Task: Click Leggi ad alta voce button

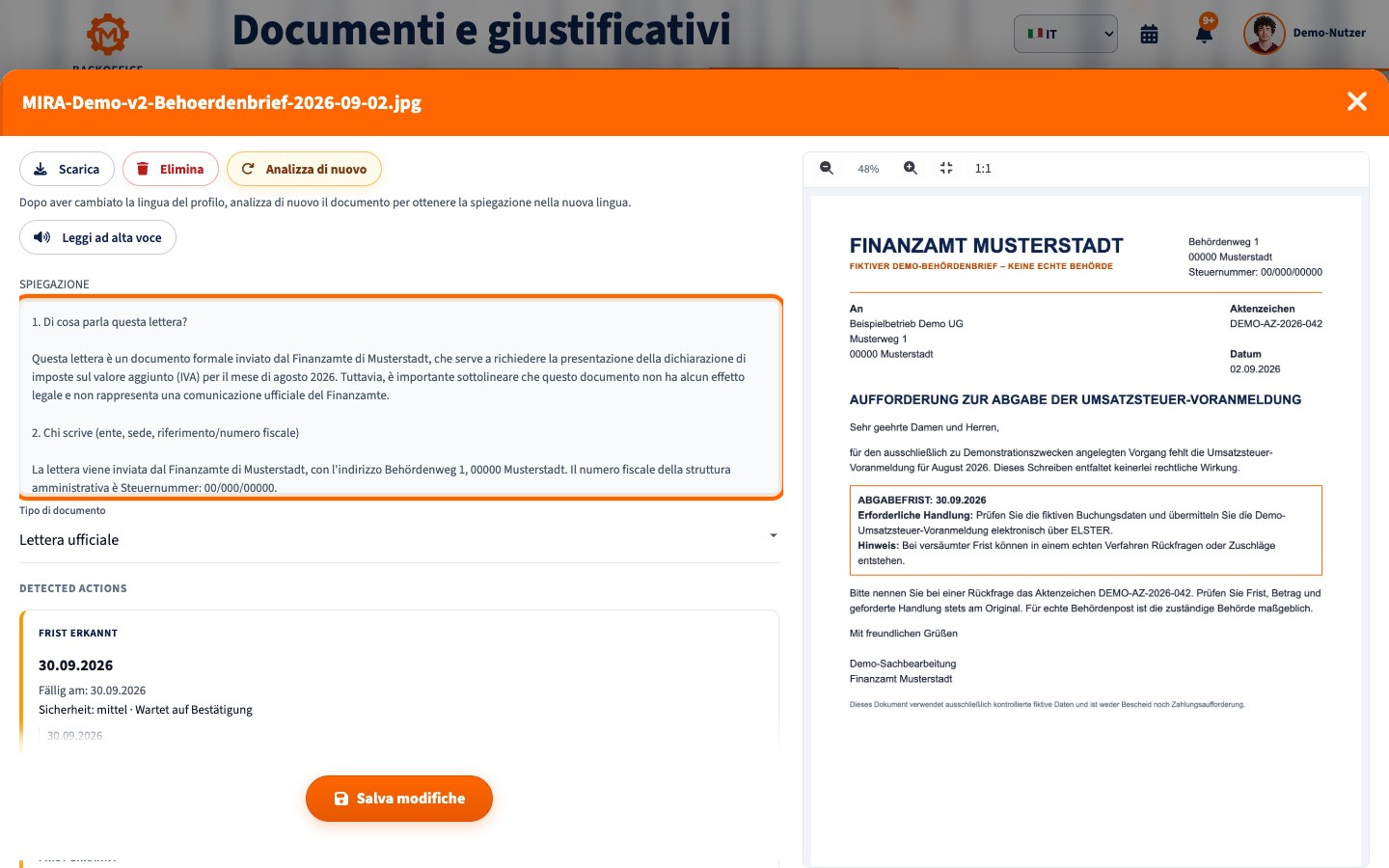Action: 97,237
